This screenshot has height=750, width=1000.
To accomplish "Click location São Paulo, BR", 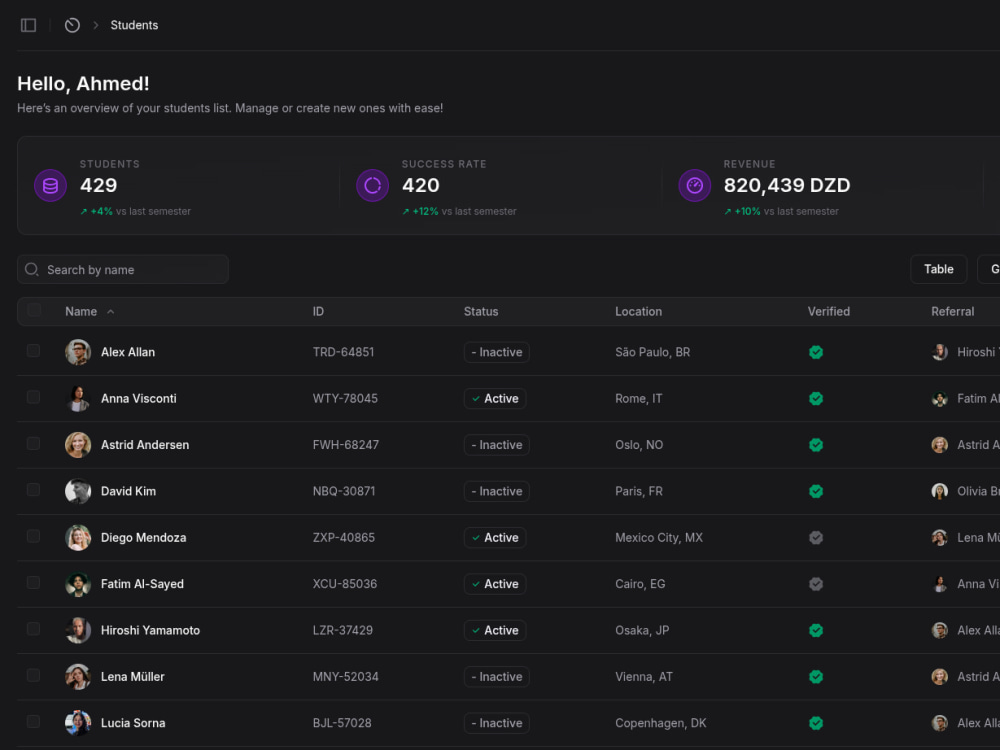I will 652,352.
